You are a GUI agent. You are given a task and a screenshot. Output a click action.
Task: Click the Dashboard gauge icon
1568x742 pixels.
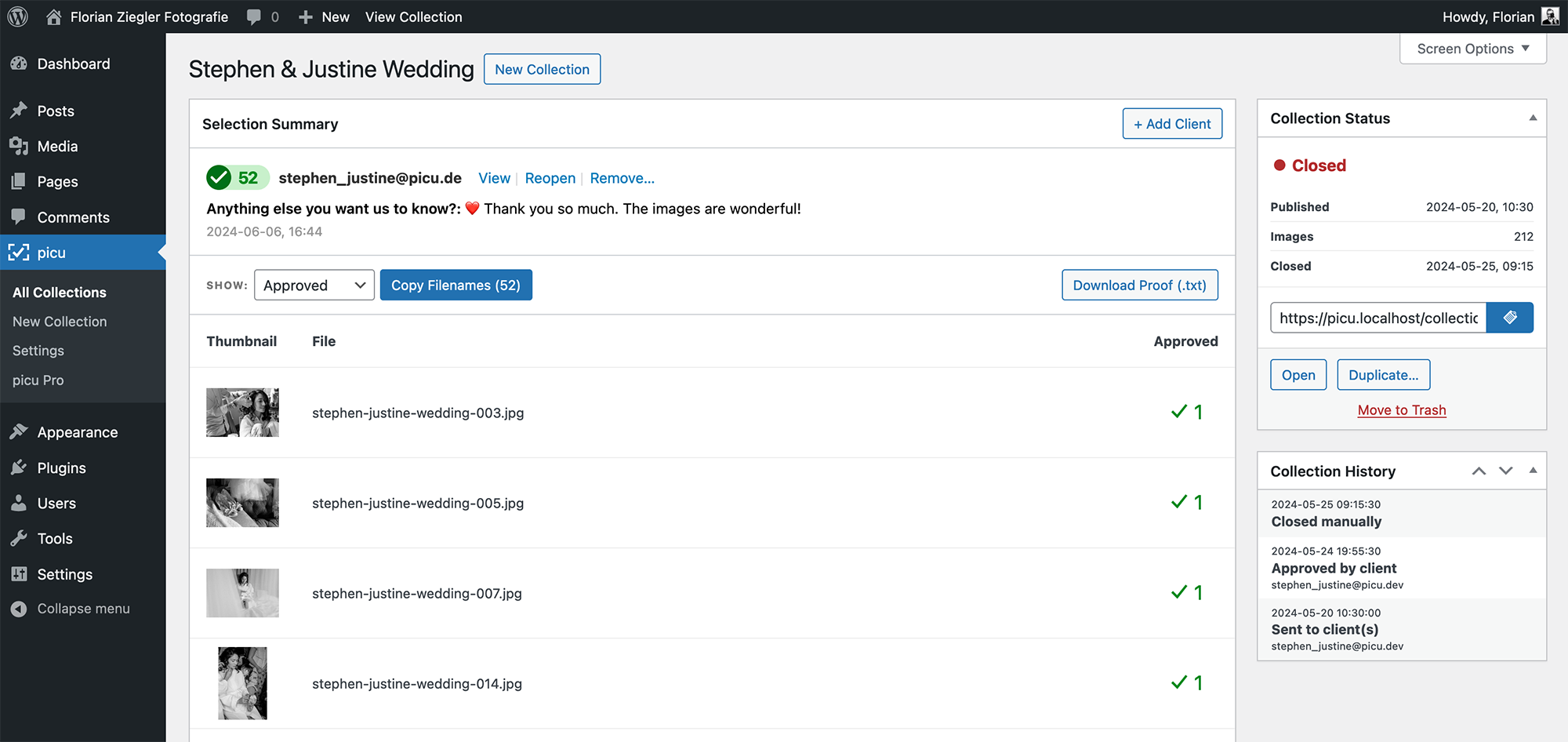coord(19,64)
